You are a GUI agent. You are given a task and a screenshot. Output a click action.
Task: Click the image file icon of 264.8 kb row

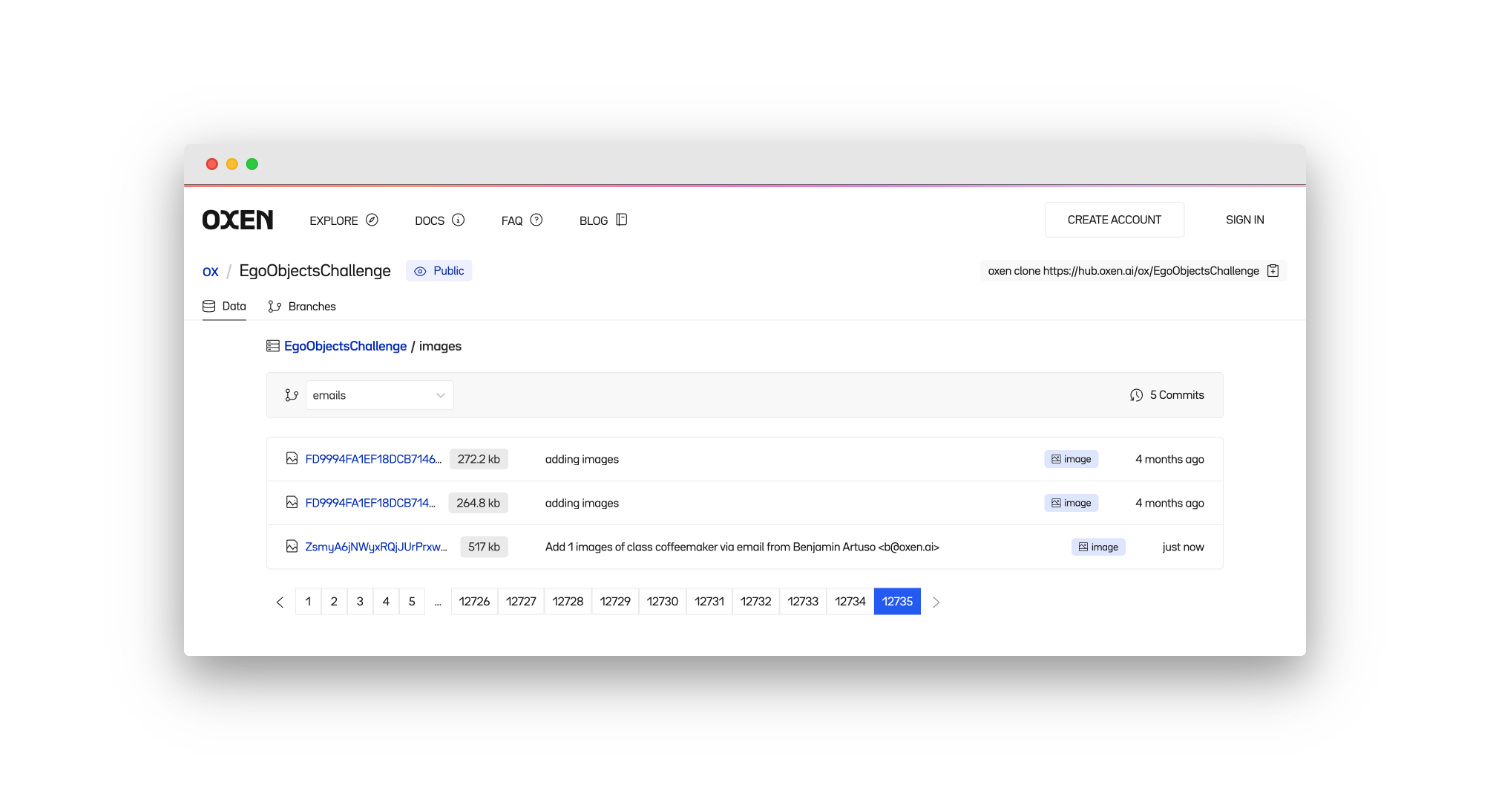pyautogui.click(x=292, y=502)
